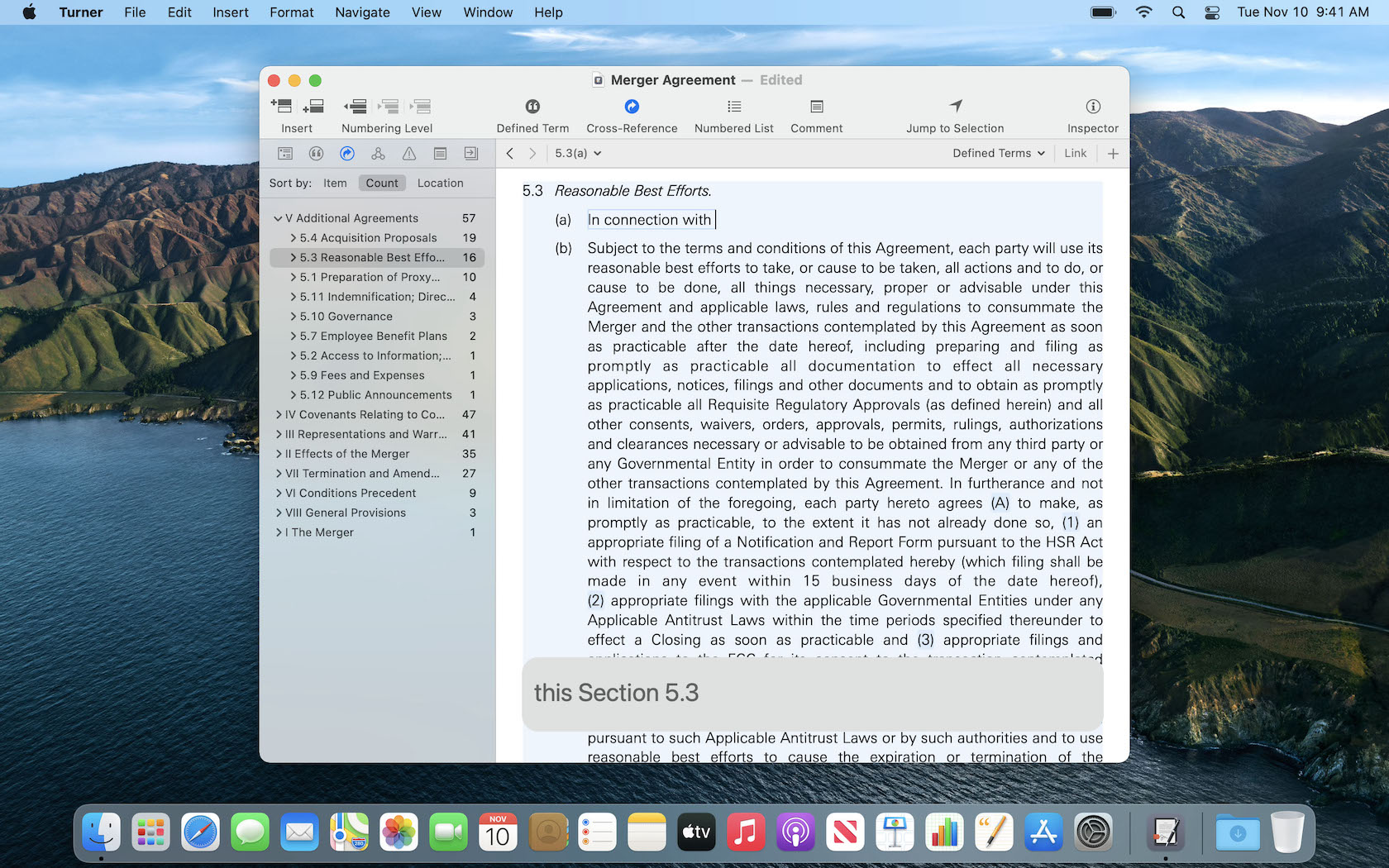Image resolution: width=1389 pixels, height=868 pixels.
Task: Open the View menu
Action: (x=427, y=12)
